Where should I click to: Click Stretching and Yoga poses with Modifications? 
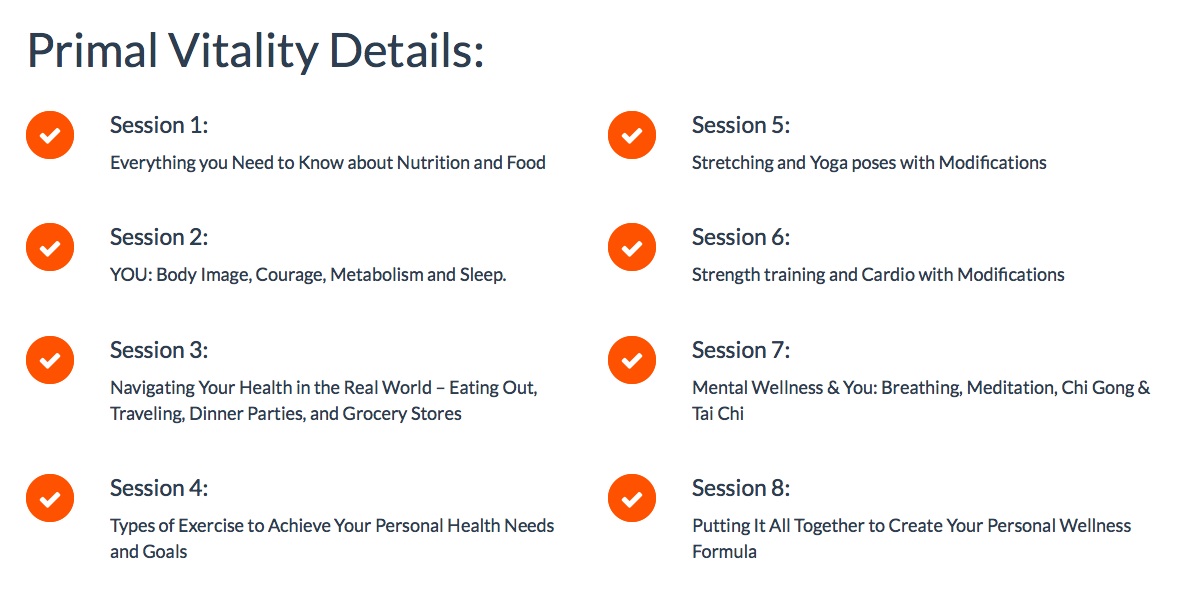tap(869, 163)
